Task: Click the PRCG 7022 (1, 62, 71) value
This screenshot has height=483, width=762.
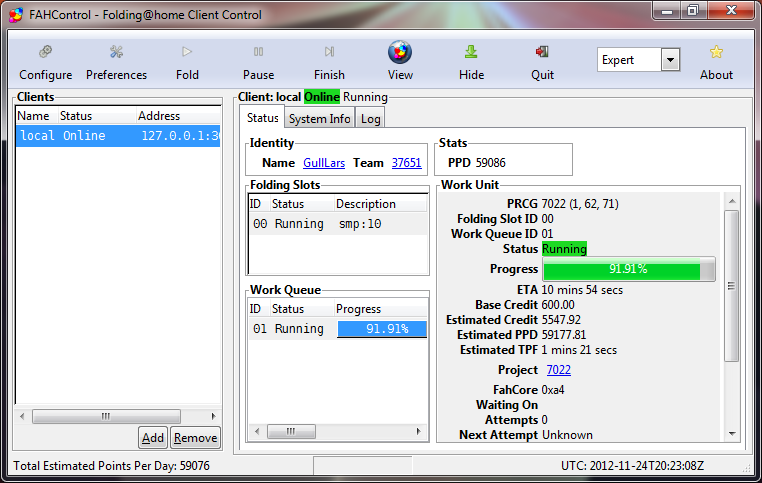Action: click(580, 204)
